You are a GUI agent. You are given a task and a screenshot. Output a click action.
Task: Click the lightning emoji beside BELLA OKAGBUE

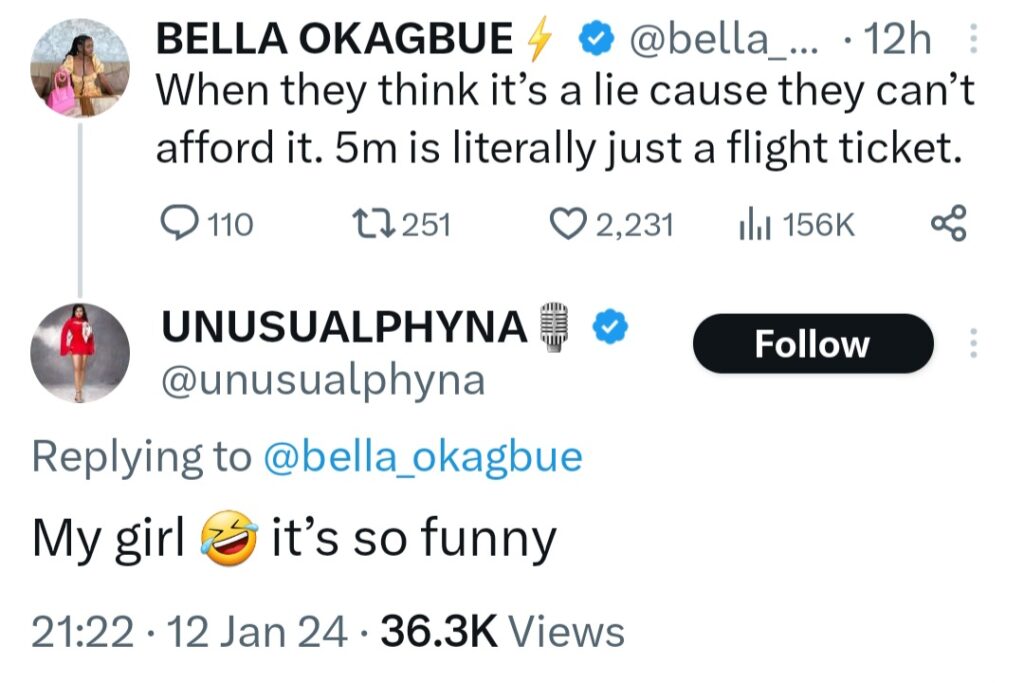click(x=539, y=41)
